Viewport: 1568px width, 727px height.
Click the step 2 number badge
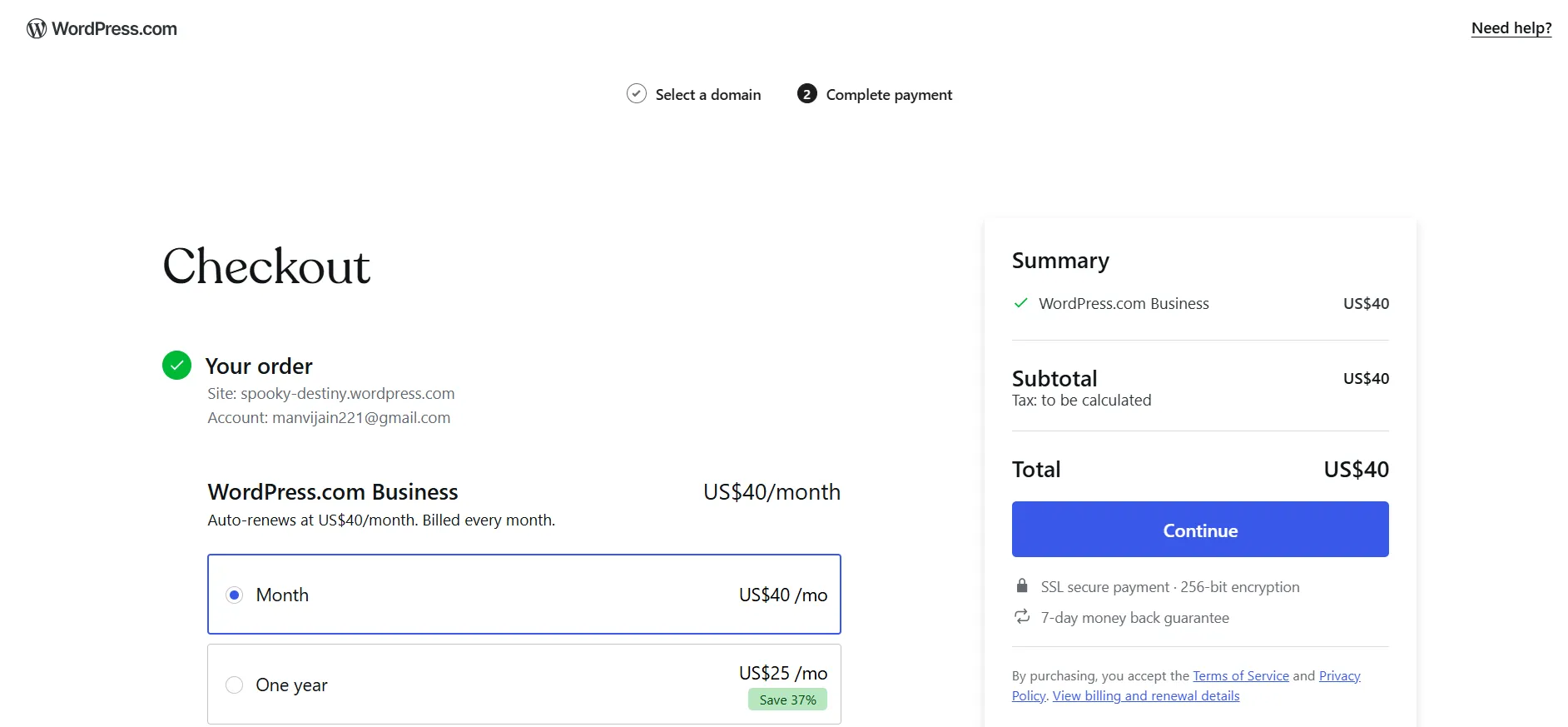click(806, 94)
